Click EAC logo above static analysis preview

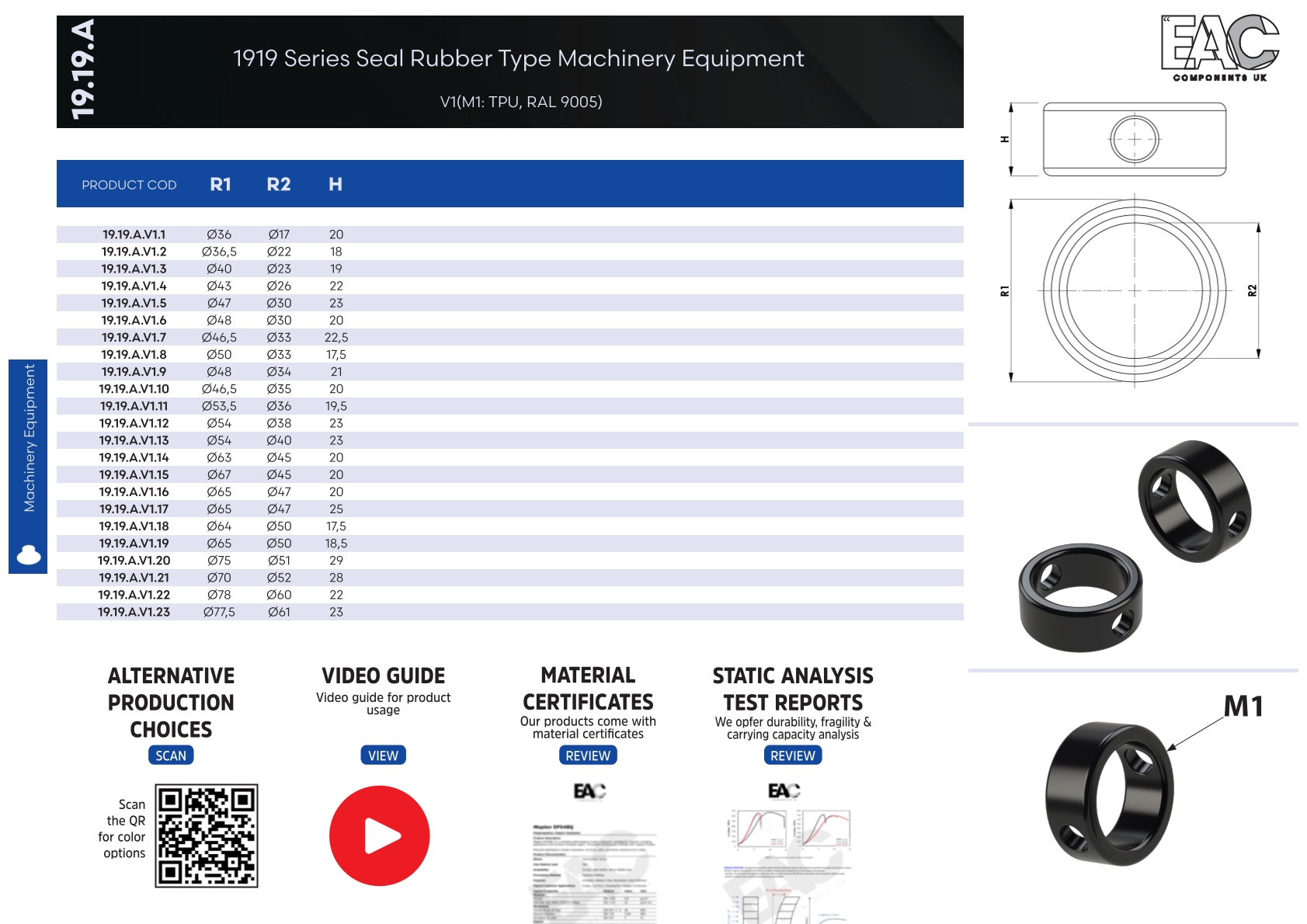point(784,791)
